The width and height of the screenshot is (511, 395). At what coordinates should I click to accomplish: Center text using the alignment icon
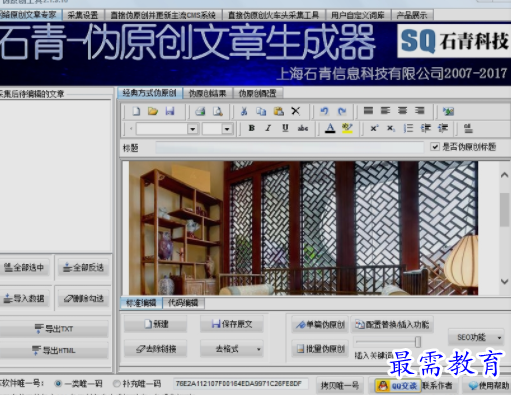(x=403, y=111)
